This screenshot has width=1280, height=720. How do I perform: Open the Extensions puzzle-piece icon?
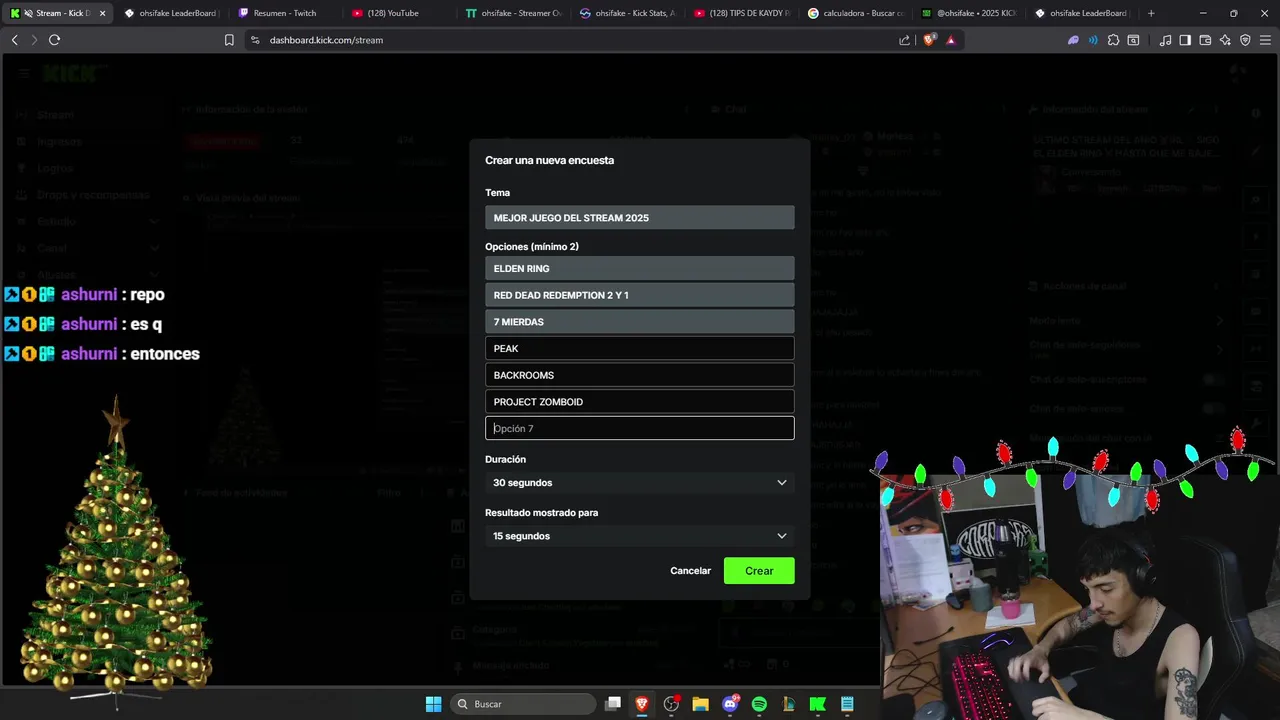pos(1113,40)
